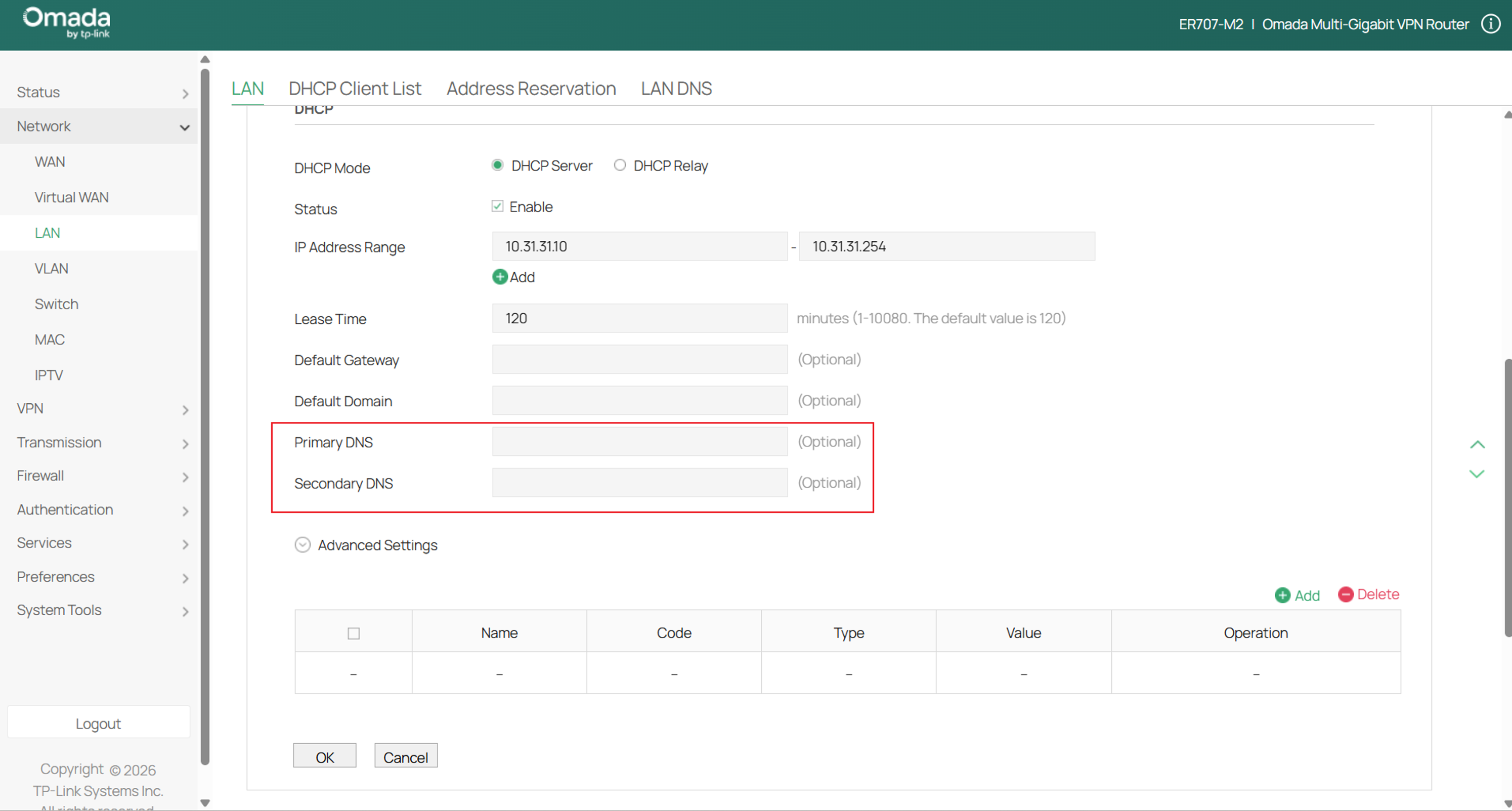Click the green up arrow icon
Screen dimensions: 1512x811
point(1477,445)
